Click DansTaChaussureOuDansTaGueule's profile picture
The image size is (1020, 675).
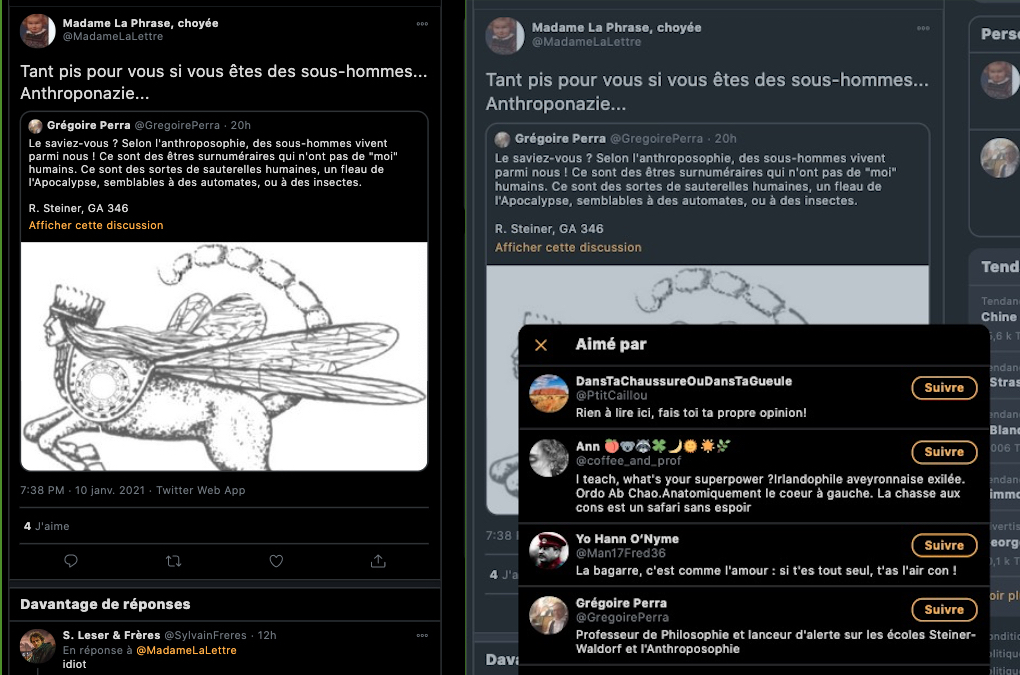point(549,394)
